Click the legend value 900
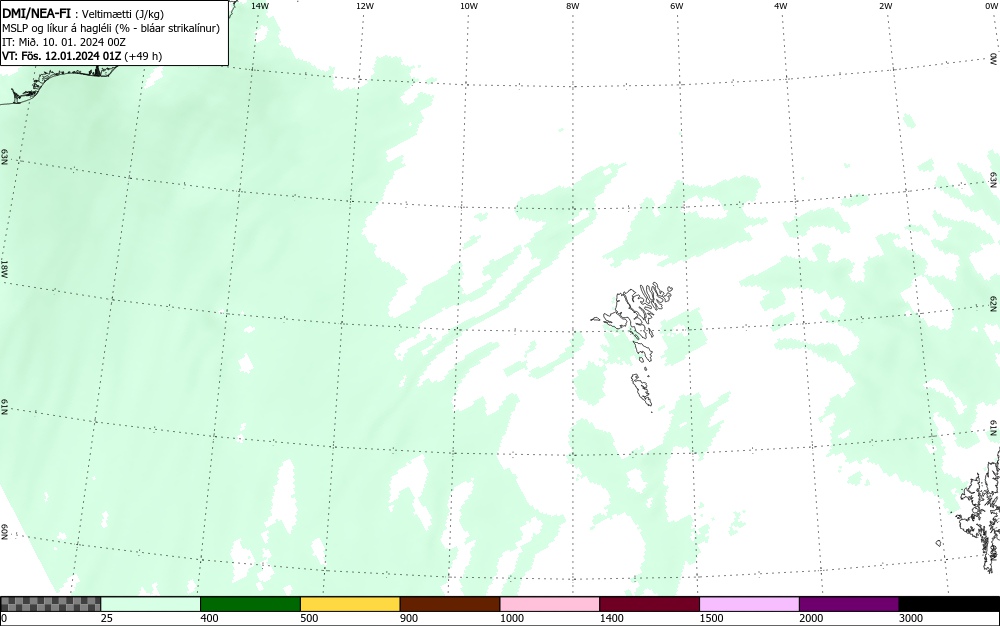This screenshot has height=626, width=1000. tap(409, 618)
